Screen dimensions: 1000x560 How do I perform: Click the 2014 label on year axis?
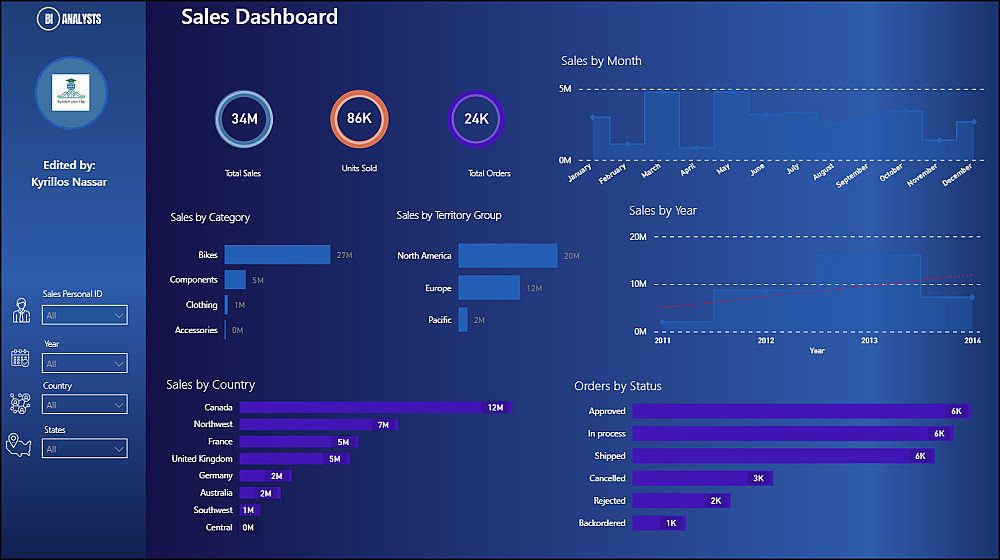click(973, 341)
